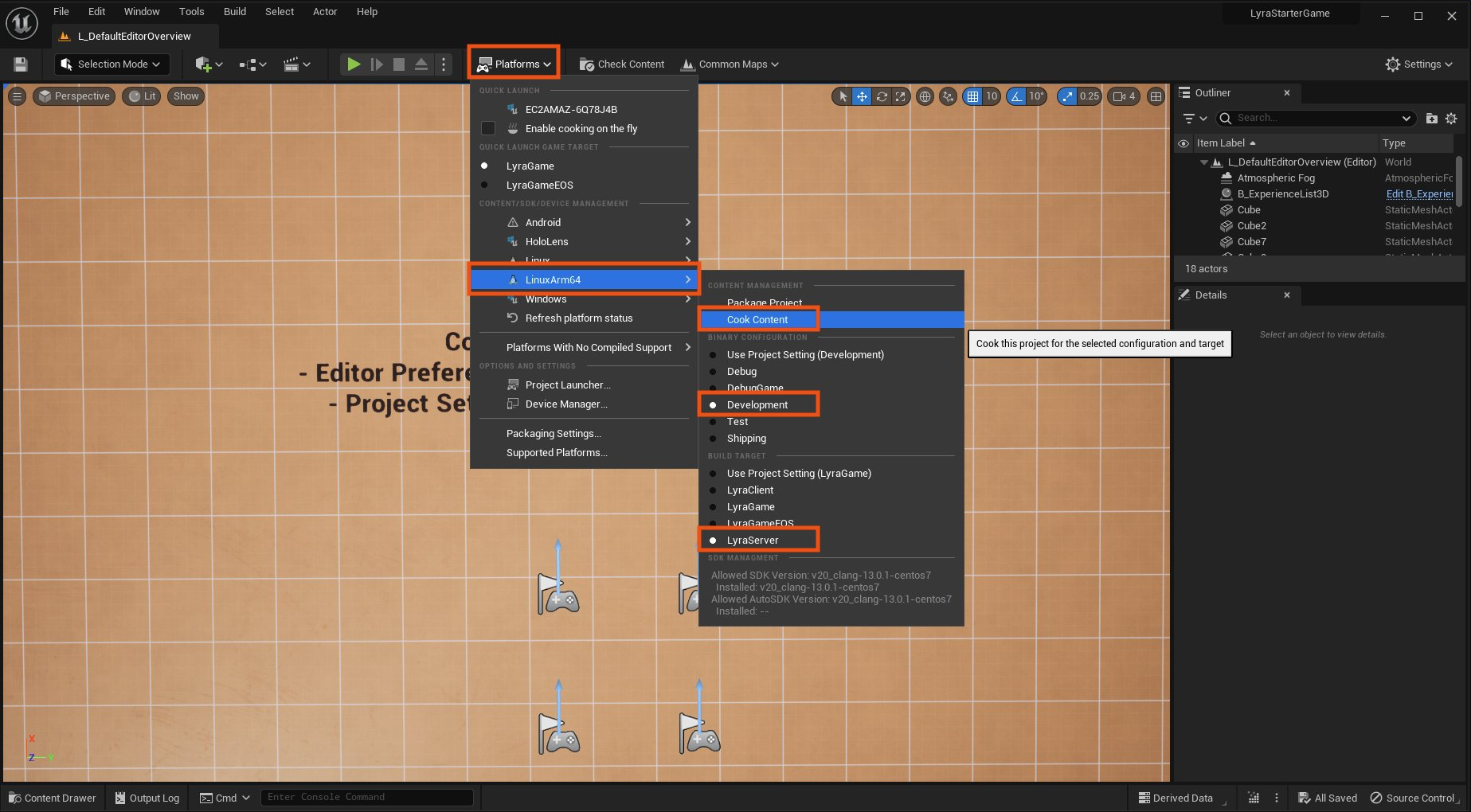Viewport: 1471px width, 812px height.
Task: Enable cooking on the fly checkbox
Action: pos(488,129)
